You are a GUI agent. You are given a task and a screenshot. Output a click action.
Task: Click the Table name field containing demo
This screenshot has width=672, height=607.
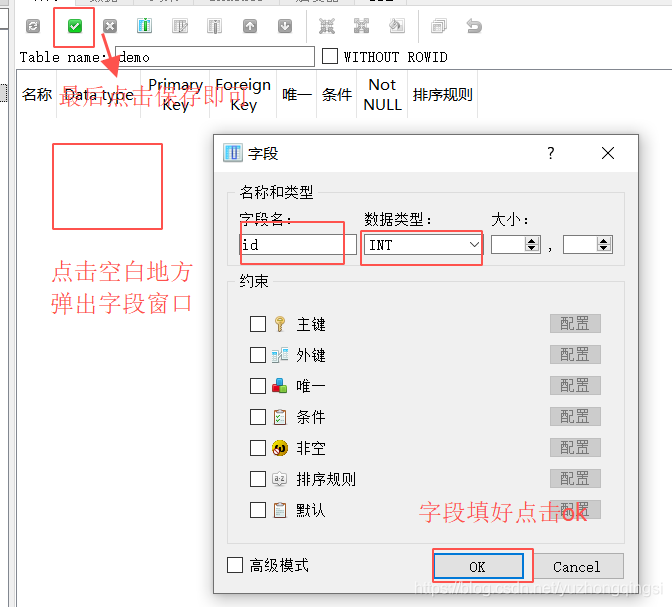(215, 57)
